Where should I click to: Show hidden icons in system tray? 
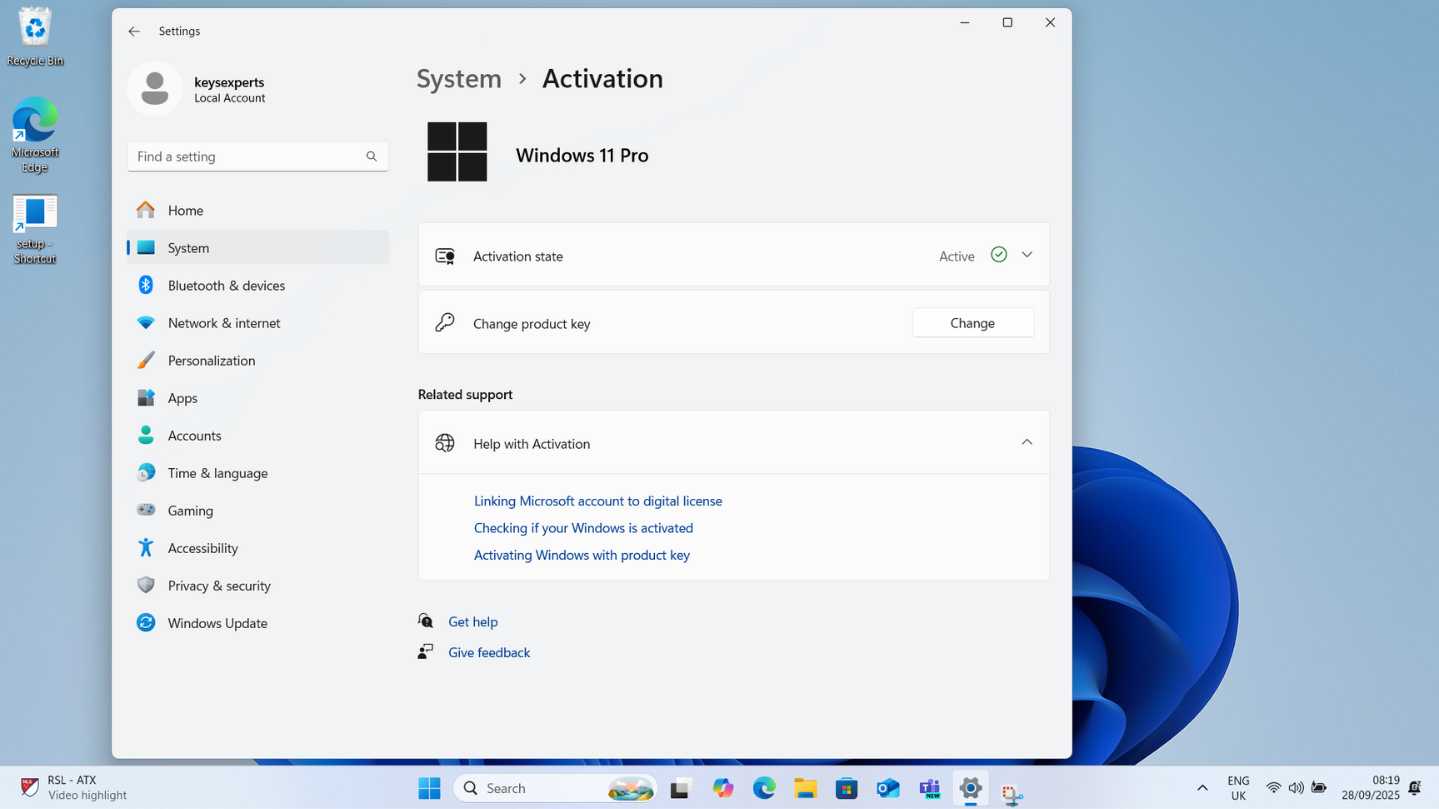pos(1202,788)
